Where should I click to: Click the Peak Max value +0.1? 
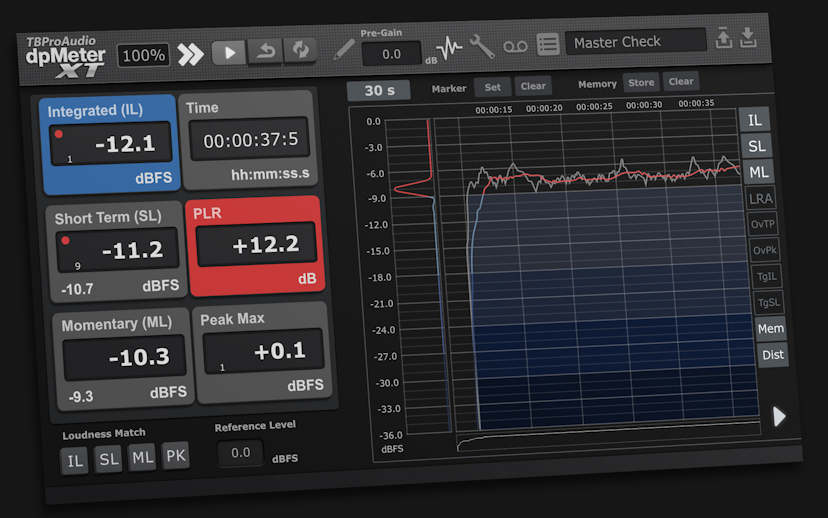pos(279,351)
